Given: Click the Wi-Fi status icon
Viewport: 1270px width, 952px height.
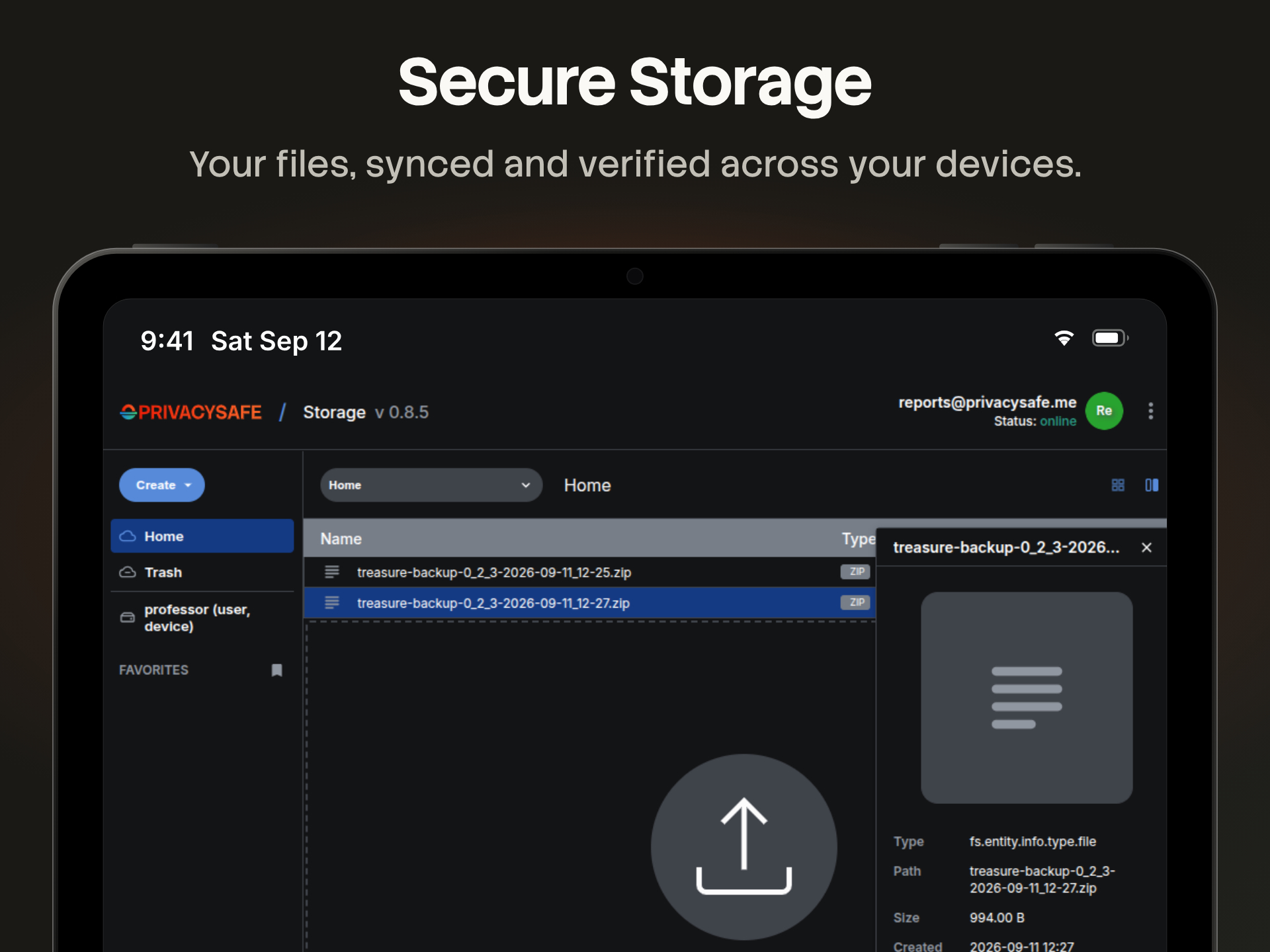Looking at the screenshot, I should tap(1064, 338).
